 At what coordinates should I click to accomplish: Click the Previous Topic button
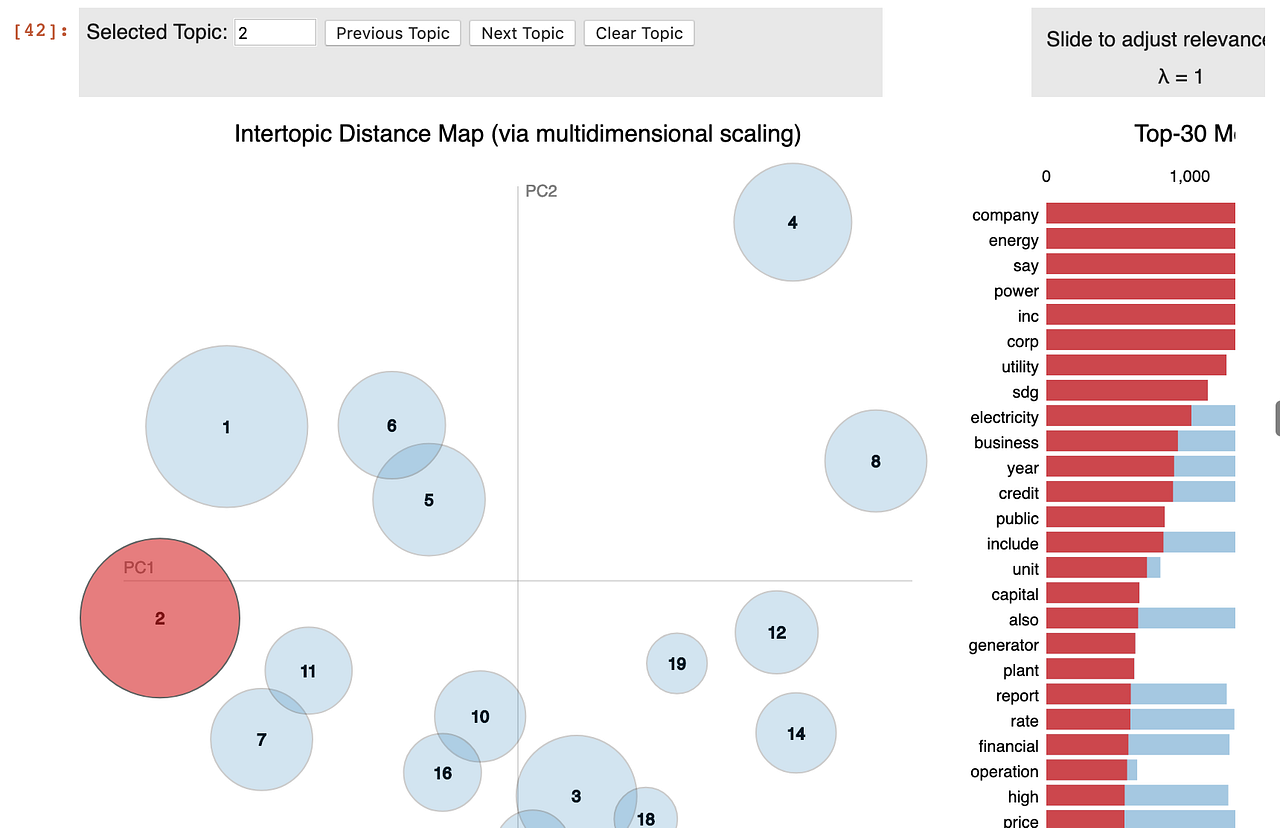392,33
